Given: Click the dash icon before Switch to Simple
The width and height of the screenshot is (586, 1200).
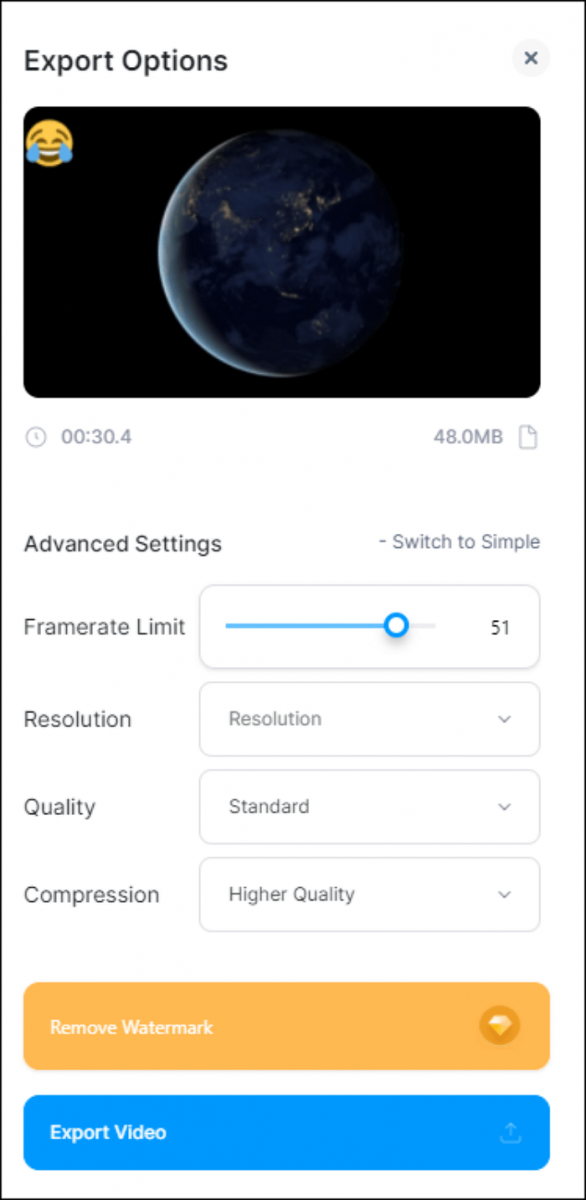Looking at the screenshot, I should [382, 542].
